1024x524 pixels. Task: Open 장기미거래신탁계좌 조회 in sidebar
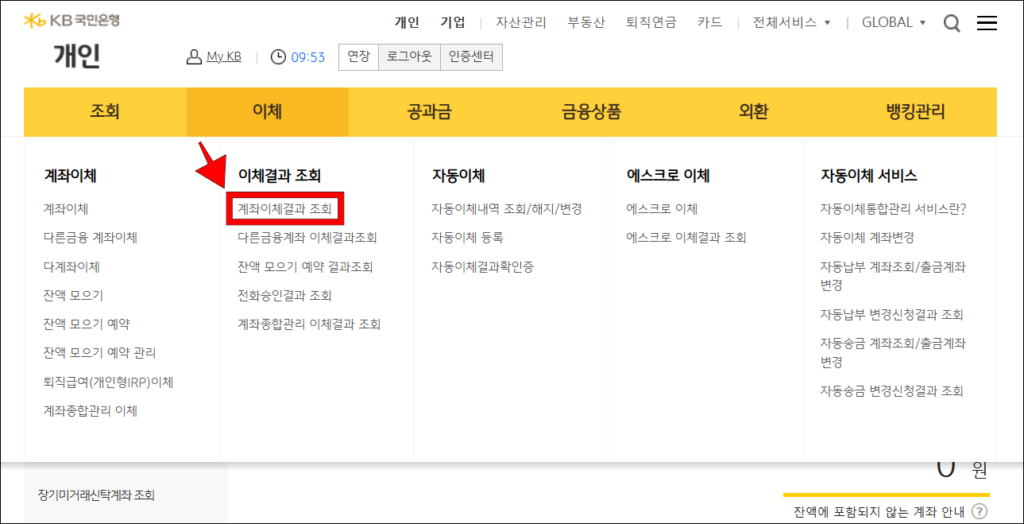pos(96,496)
